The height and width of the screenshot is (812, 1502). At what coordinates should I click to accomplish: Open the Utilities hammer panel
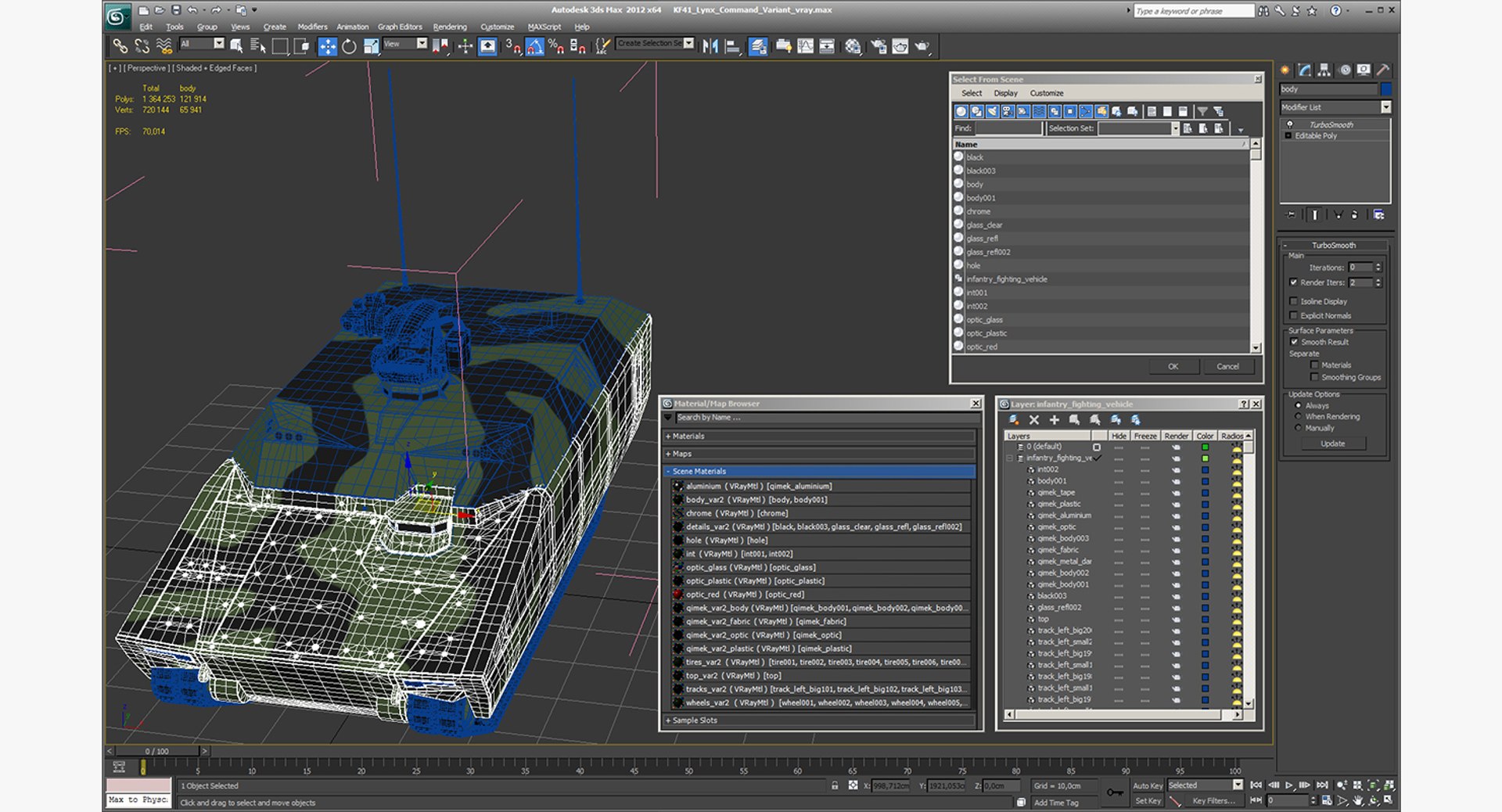click(x=1382, y=70)
